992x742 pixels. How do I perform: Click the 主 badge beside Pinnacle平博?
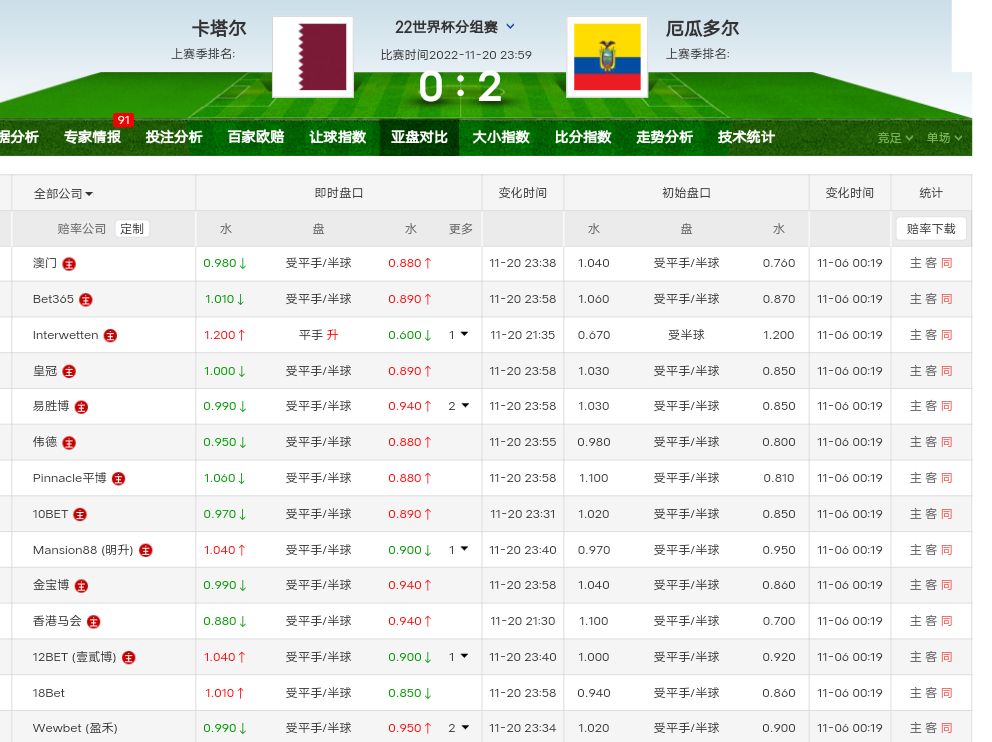pyautogui.click(x=118, y=479)
